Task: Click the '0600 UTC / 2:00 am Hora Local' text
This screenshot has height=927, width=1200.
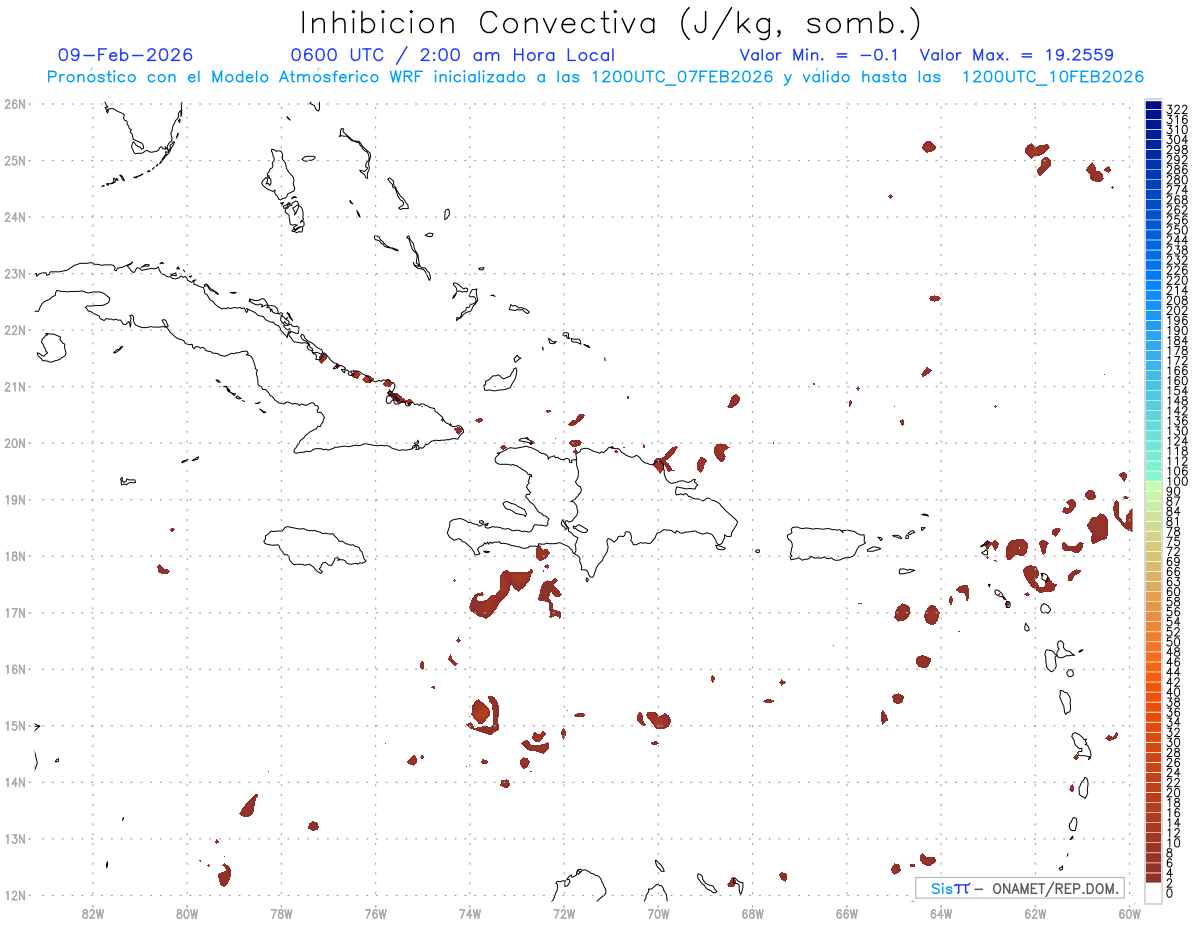Action: (453, 55)
